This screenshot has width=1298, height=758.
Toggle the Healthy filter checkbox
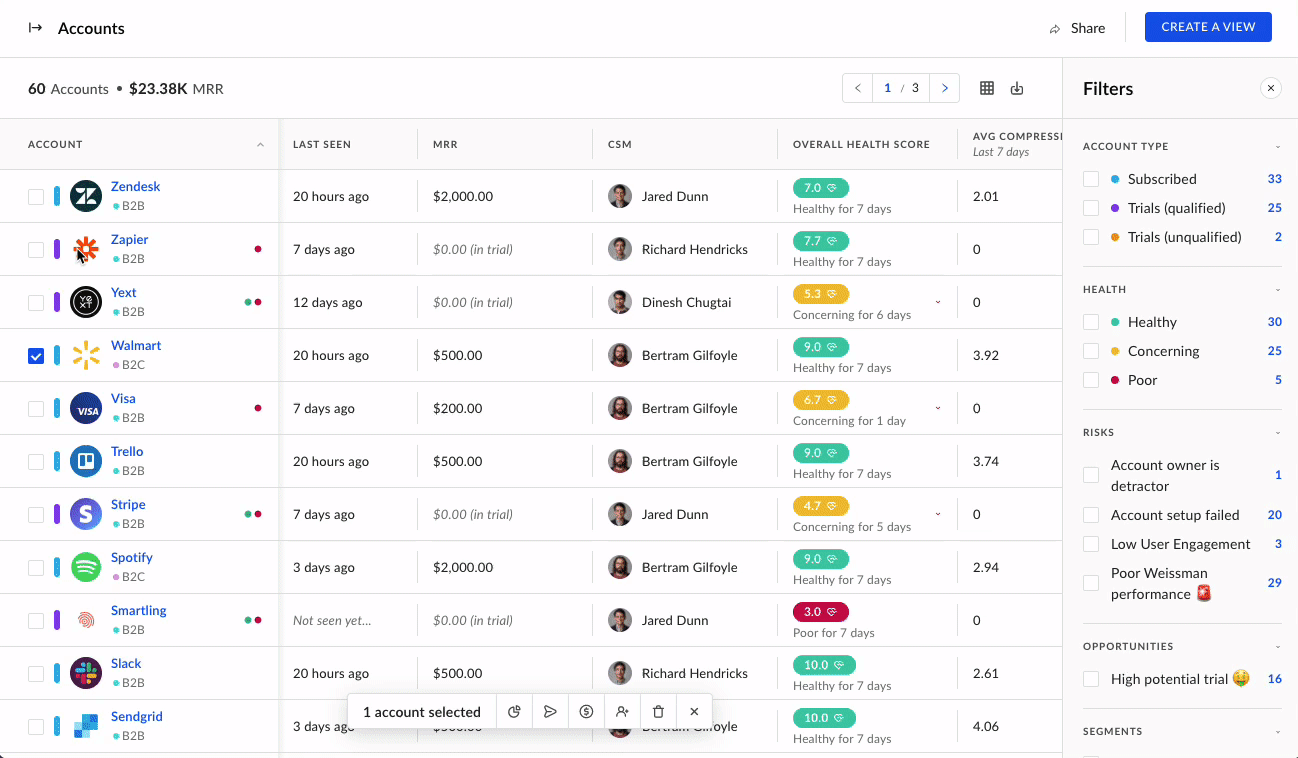tap(1091, 322)
